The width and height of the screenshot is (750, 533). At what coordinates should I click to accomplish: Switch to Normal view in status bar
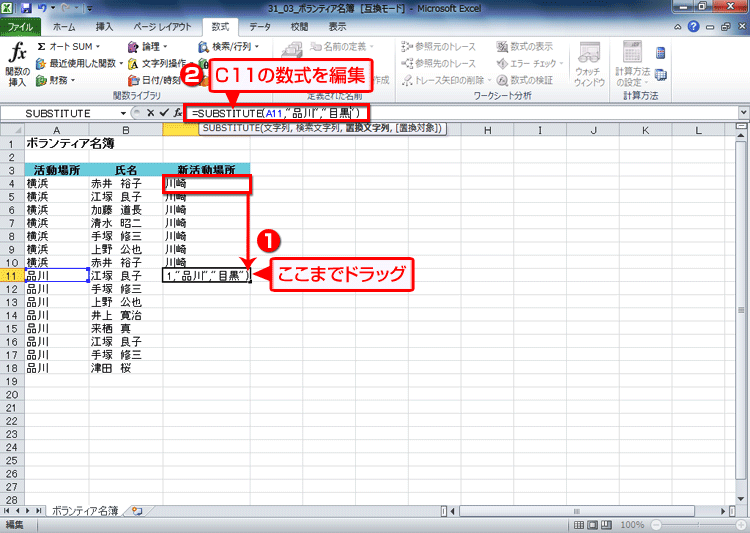click(579, 525)
